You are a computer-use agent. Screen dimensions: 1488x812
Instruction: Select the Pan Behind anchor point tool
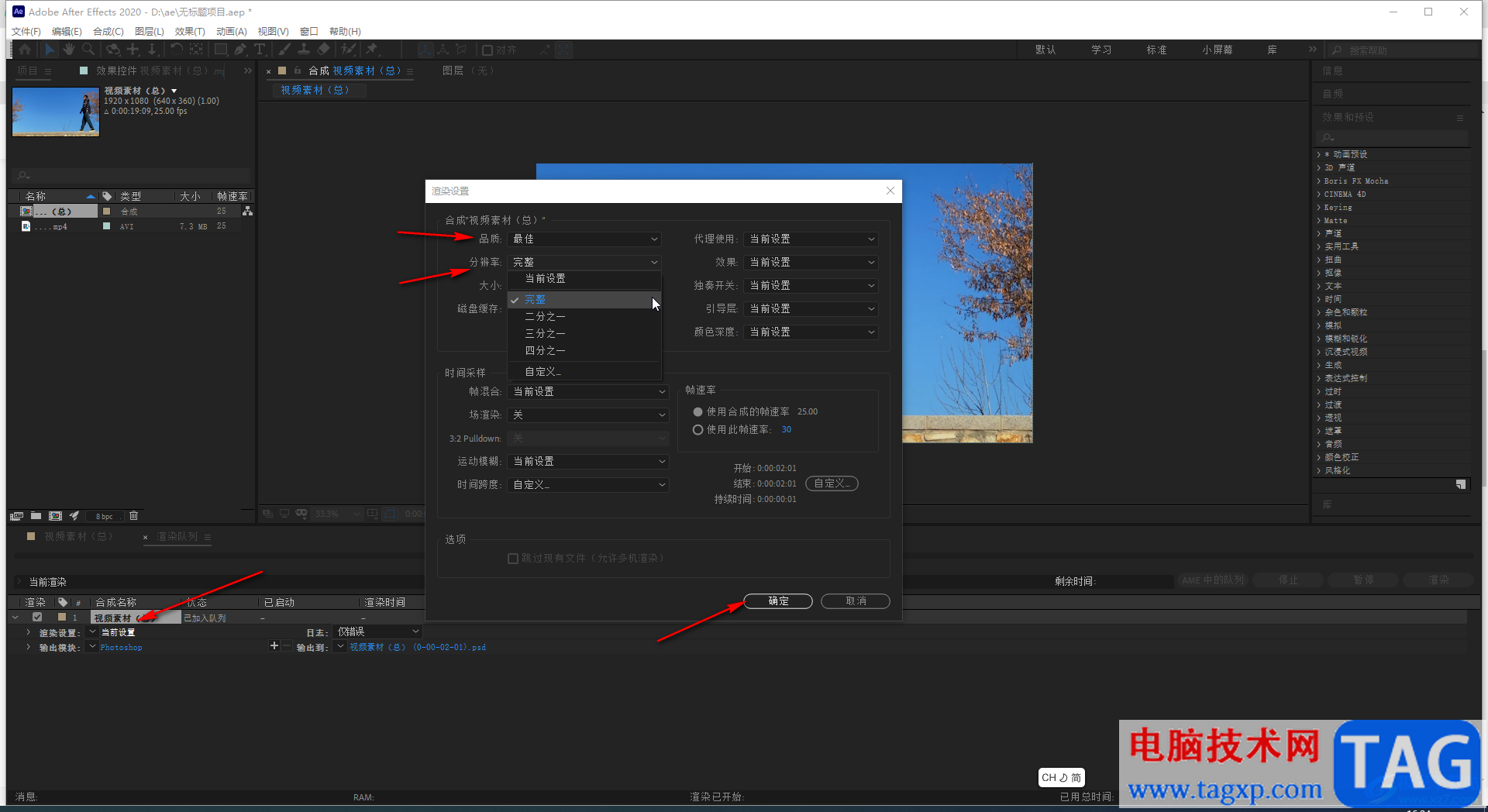pos(196,50)
